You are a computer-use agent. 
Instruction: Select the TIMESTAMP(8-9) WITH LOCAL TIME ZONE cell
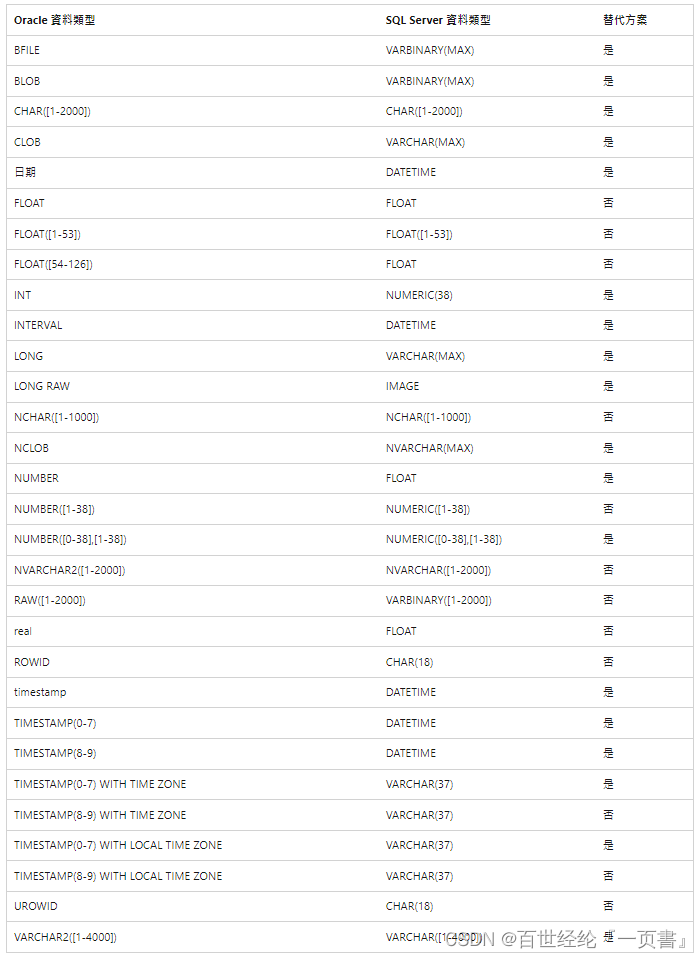(118, 876)
